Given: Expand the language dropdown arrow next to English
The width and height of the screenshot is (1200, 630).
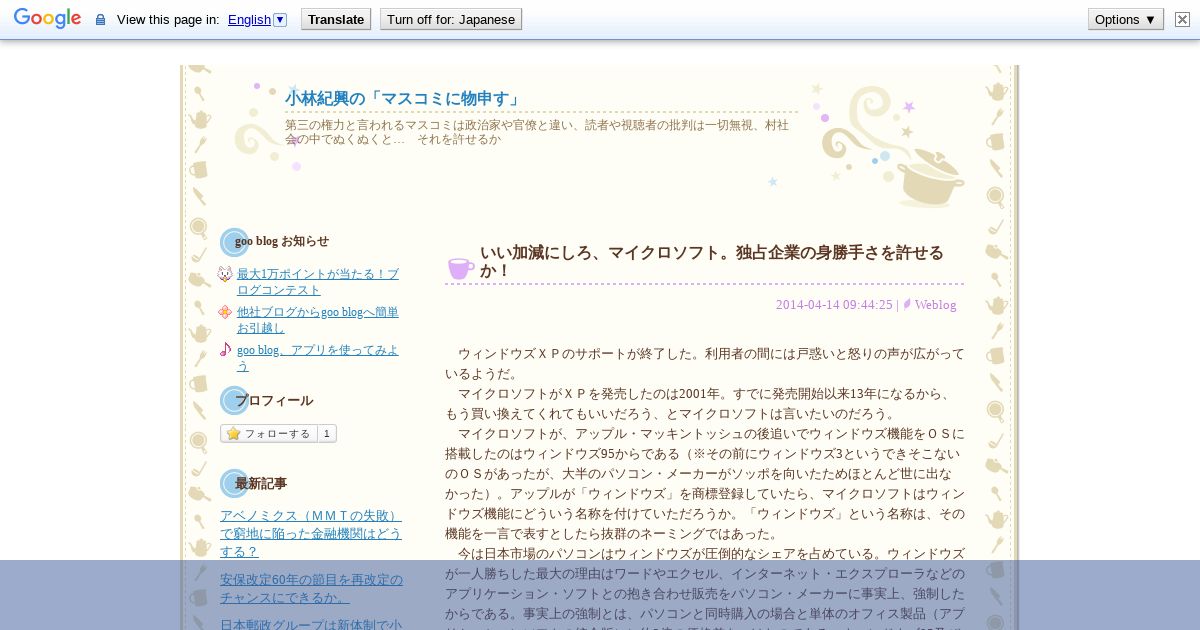Looking at the screenshot, I should (x=280, y=19).
